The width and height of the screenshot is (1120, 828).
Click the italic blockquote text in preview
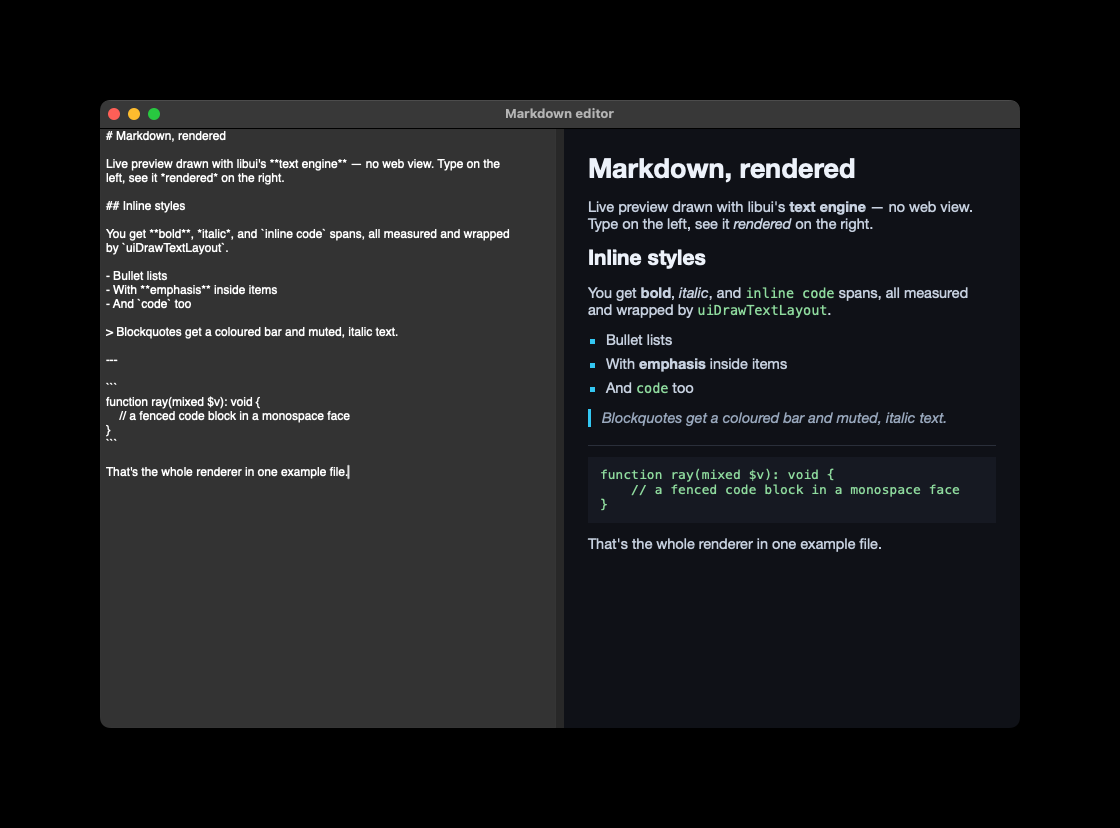(x=774, y=418)
